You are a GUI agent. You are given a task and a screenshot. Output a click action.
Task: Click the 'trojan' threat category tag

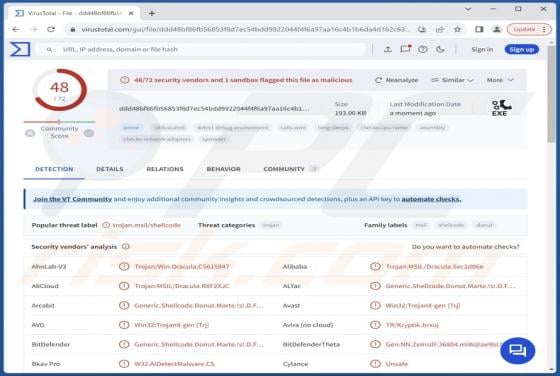point(271,225)
